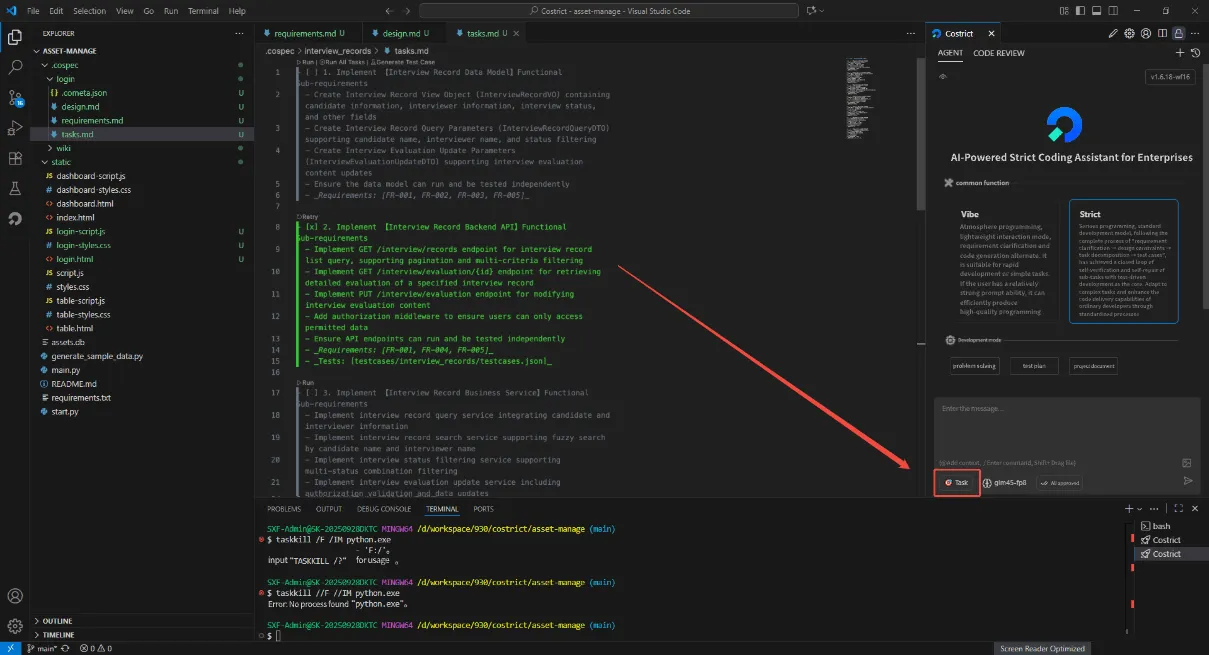
Task: Open the Search view in activity bar
Action: point(15,69)
